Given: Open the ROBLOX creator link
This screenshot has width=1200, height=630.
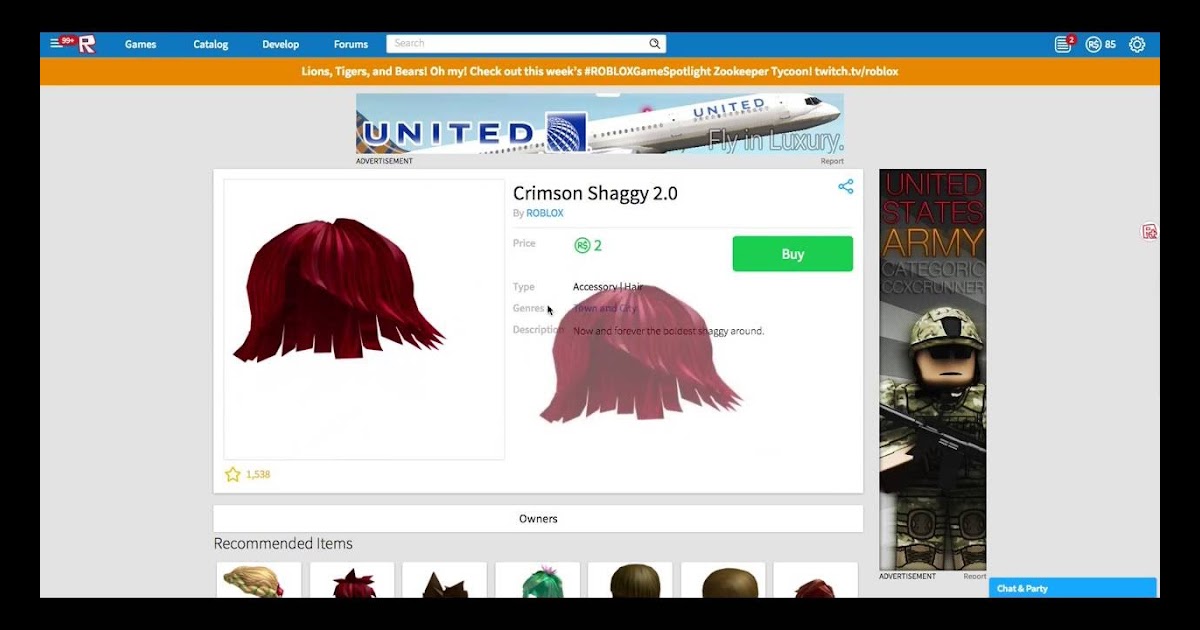Looking at the screenshot, I should click(x=545, y=213).
